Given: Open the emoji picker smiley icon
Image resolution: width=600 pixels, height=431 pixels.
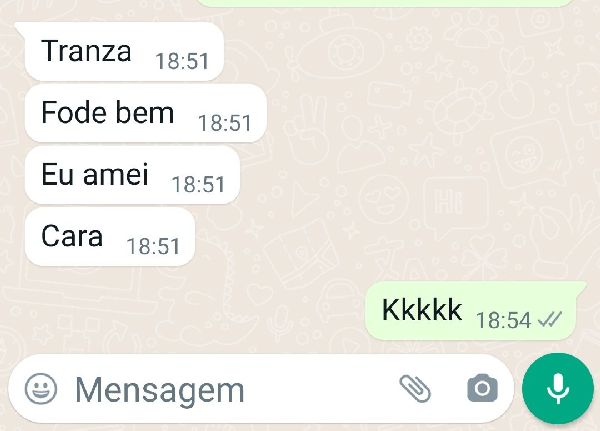Looking at the screenshot, I should click(41, 389).
